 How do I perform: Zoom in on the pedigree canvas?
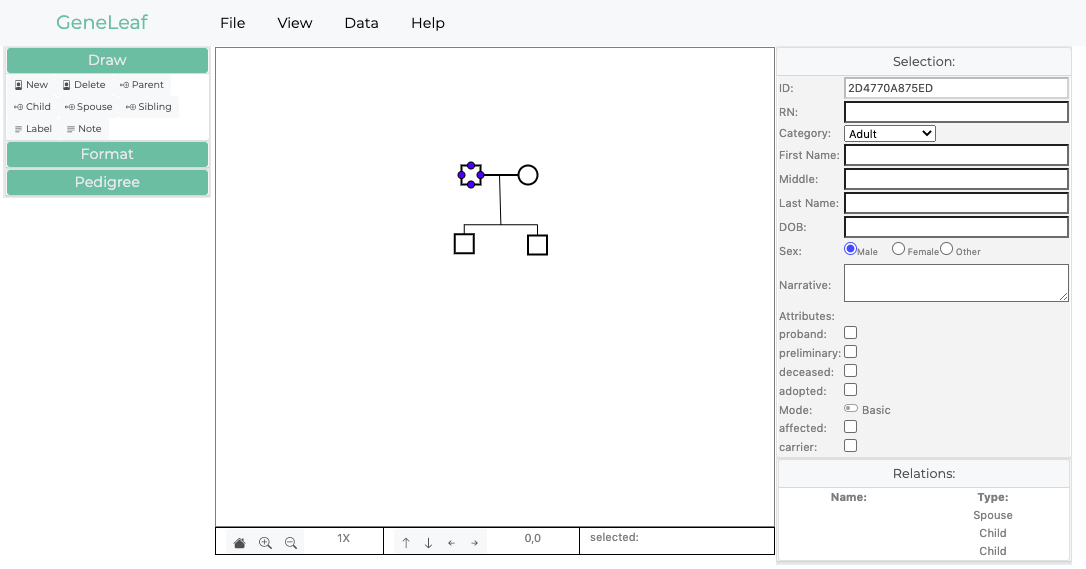coord(265,543)
